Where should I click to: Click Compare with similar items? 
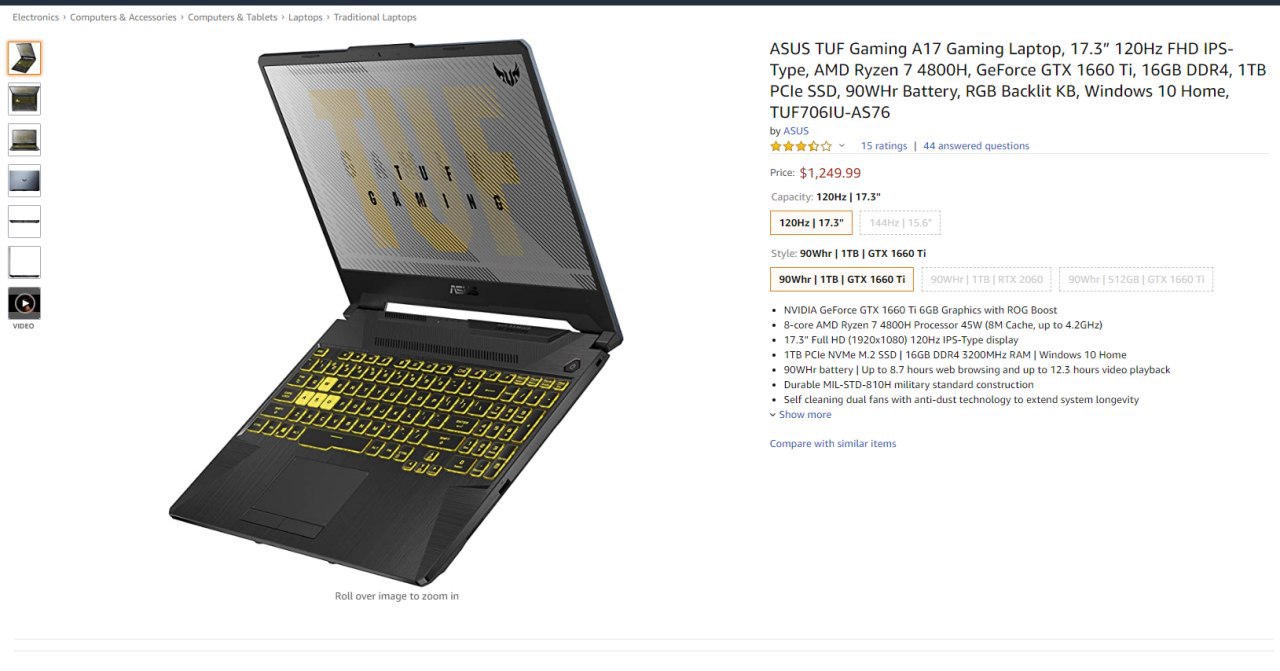pos(833,444)
